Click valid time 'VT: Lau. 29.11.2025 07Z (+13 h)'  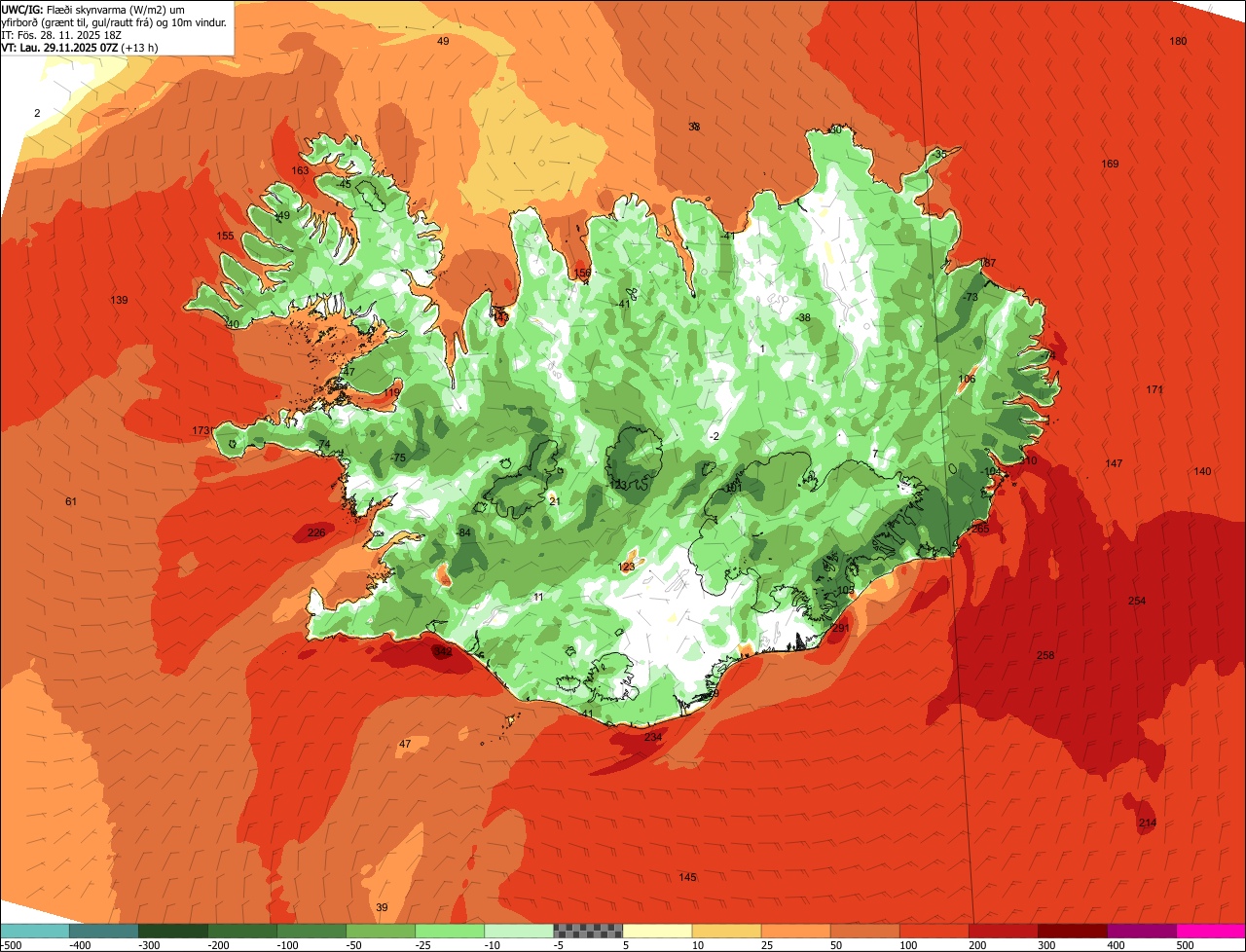click(x=80, y=48)
